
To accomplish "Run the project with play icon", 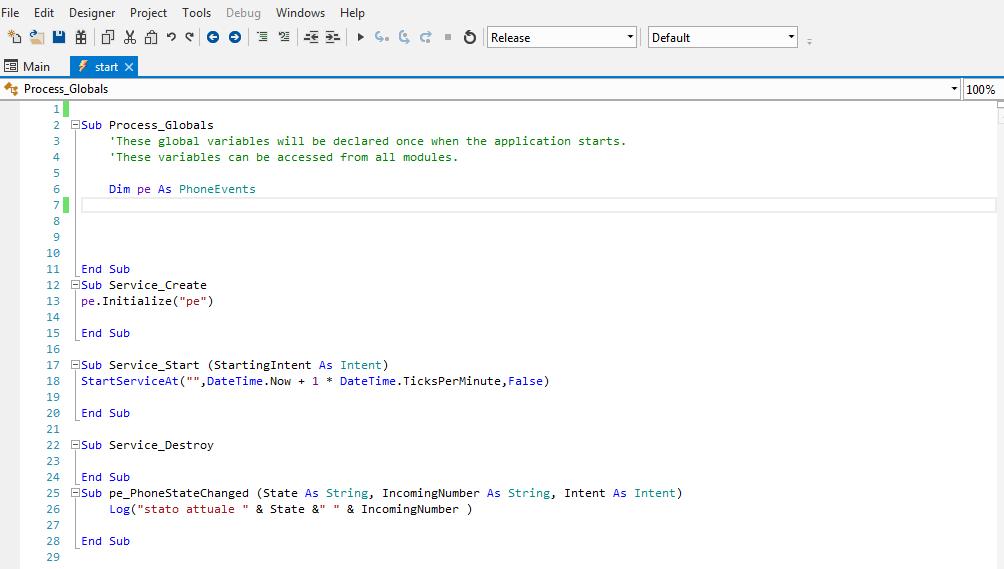I will coord(360,37).
